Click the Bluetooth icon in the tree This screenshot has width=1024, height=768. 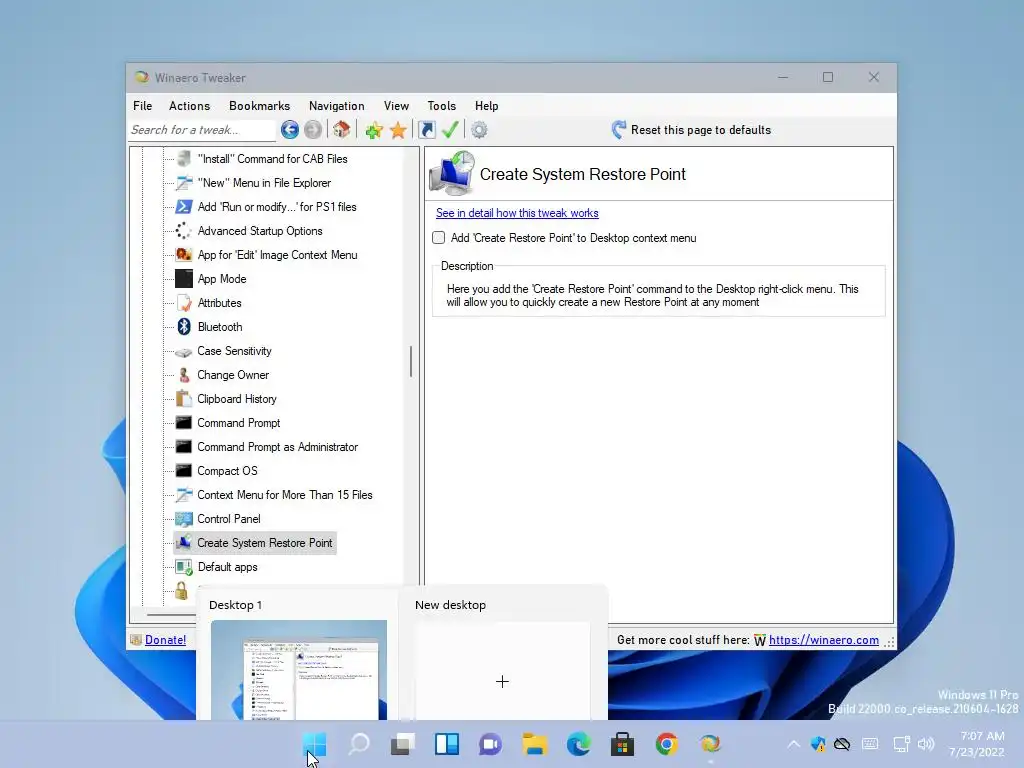pos(184,327)
